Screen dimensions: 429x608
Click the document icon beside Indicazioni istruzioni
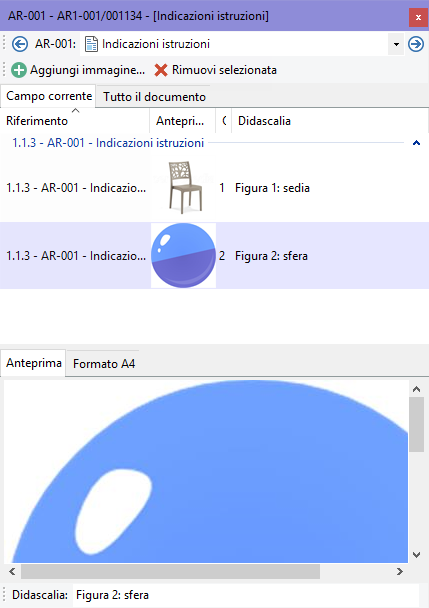pos(91,44)
